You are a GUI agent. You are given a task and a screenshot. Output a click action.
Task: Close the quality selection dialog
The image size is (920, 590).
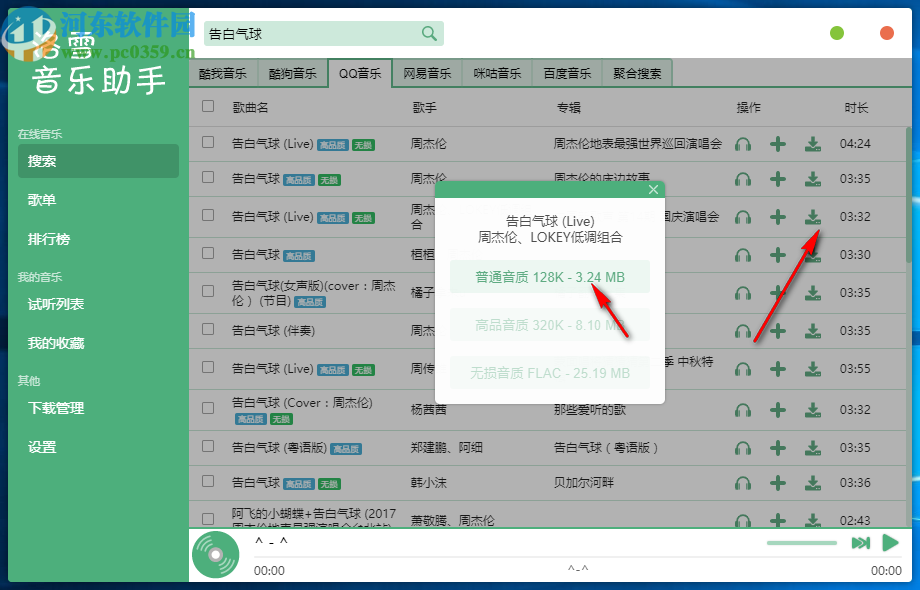point(654,189)
